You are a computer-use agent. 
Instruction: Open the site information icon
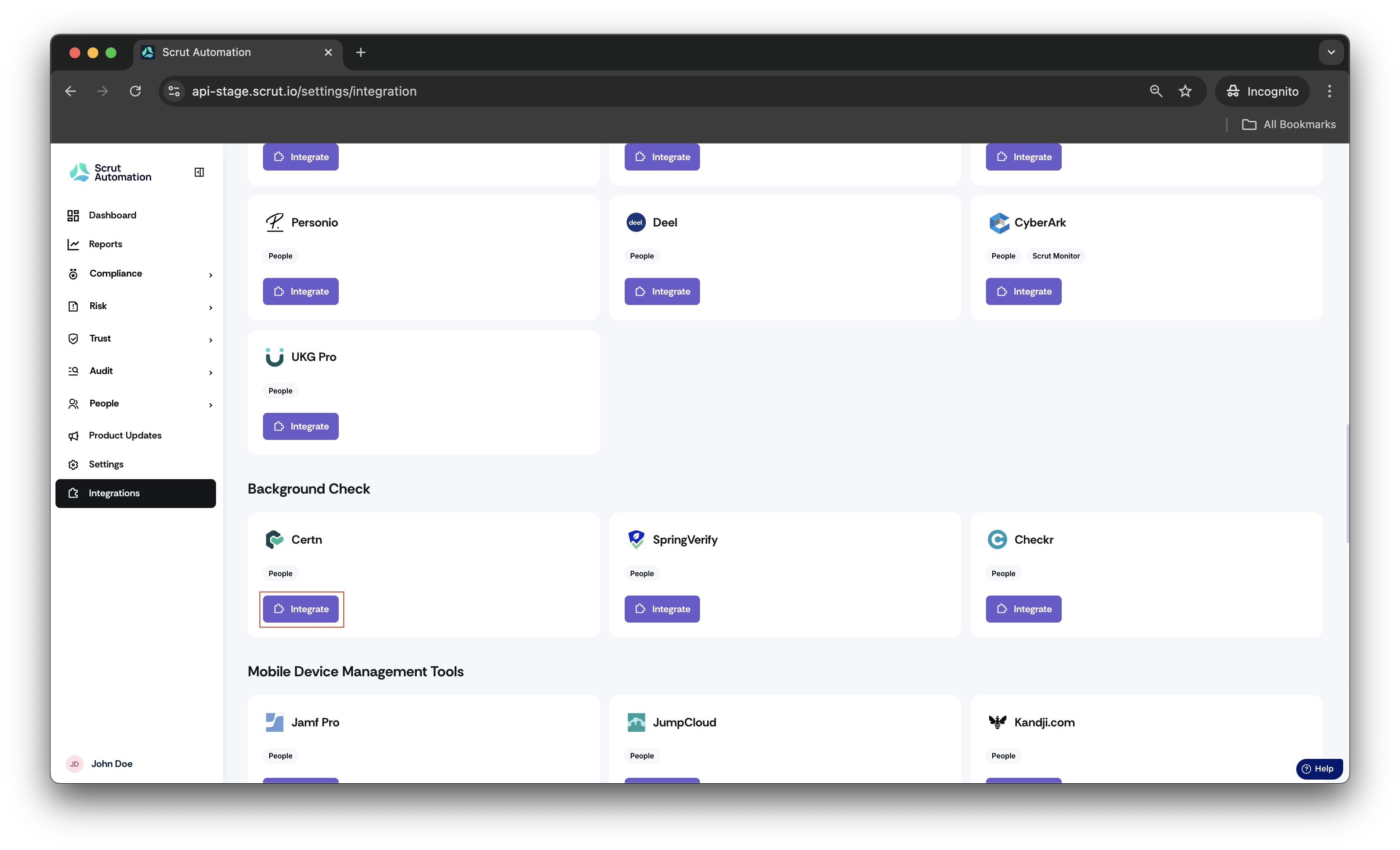pos(175,91)
